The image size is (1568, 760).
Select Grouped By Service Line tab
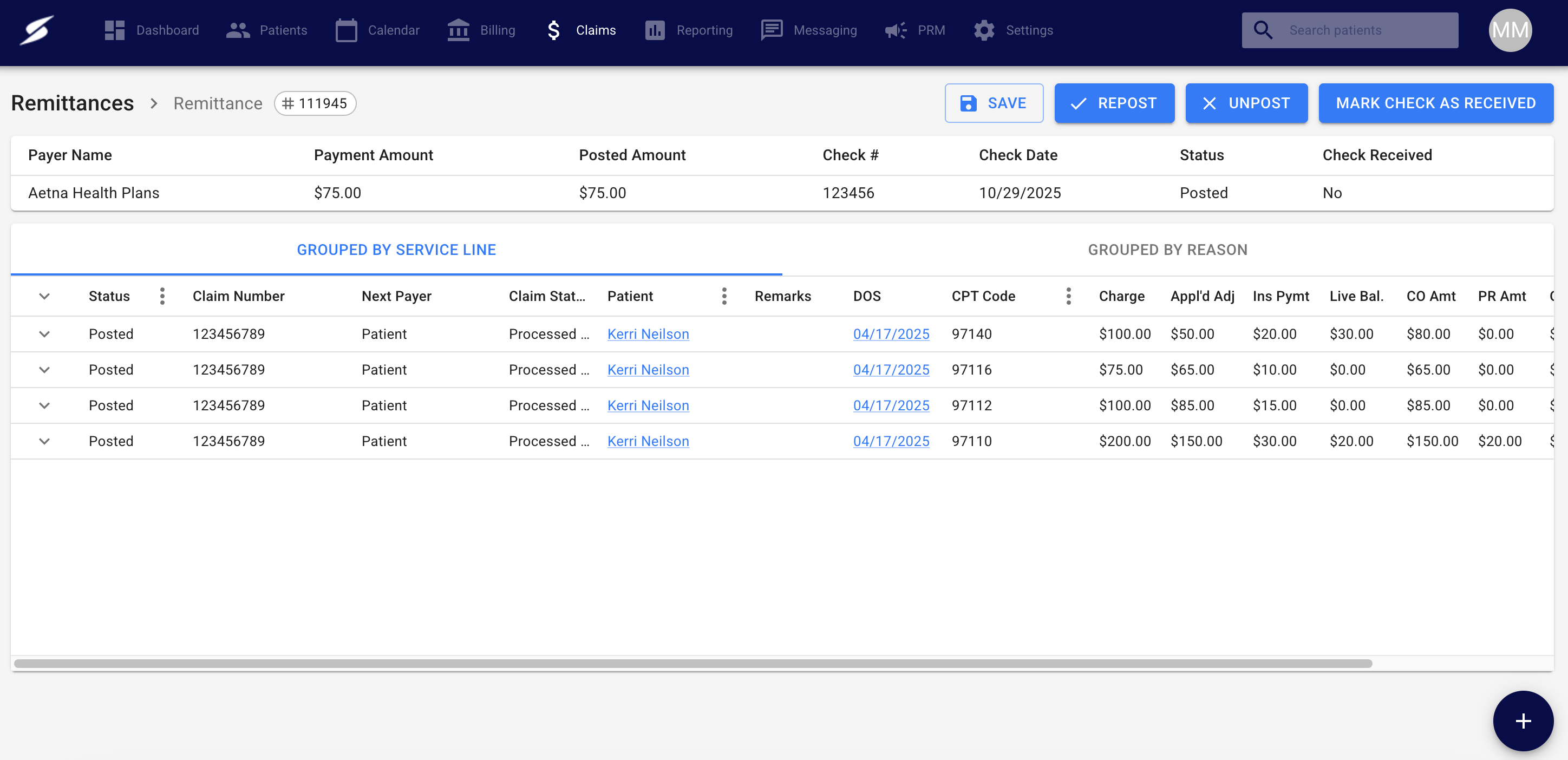tap(396, 250)
